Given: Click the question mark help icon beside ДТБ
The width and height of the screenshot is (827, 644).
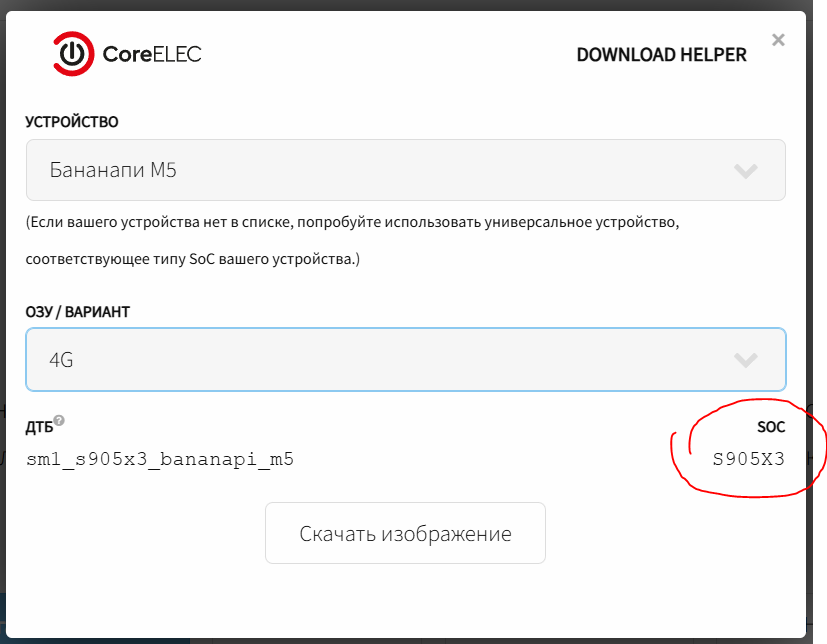Looking at the screenshot, I should [x=59, y=421].
